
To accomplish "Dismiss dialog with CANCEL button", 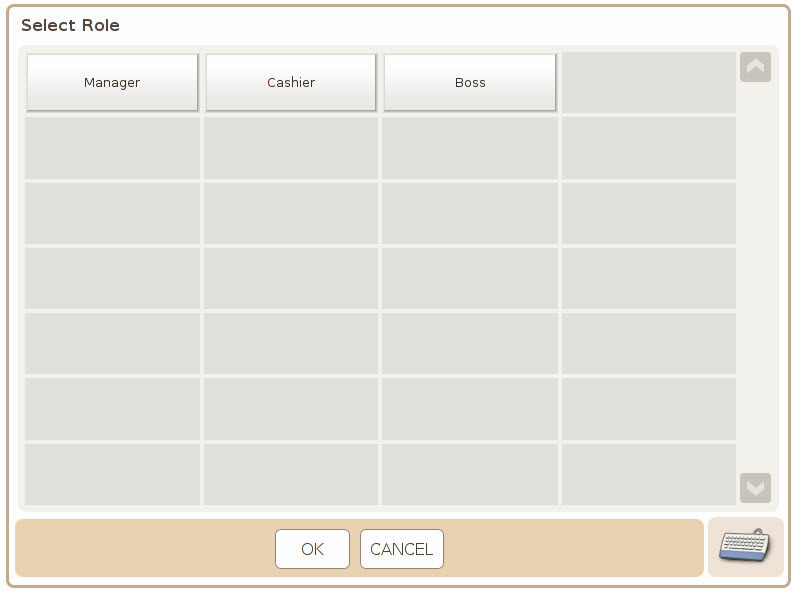I will [x=402, y=549].
